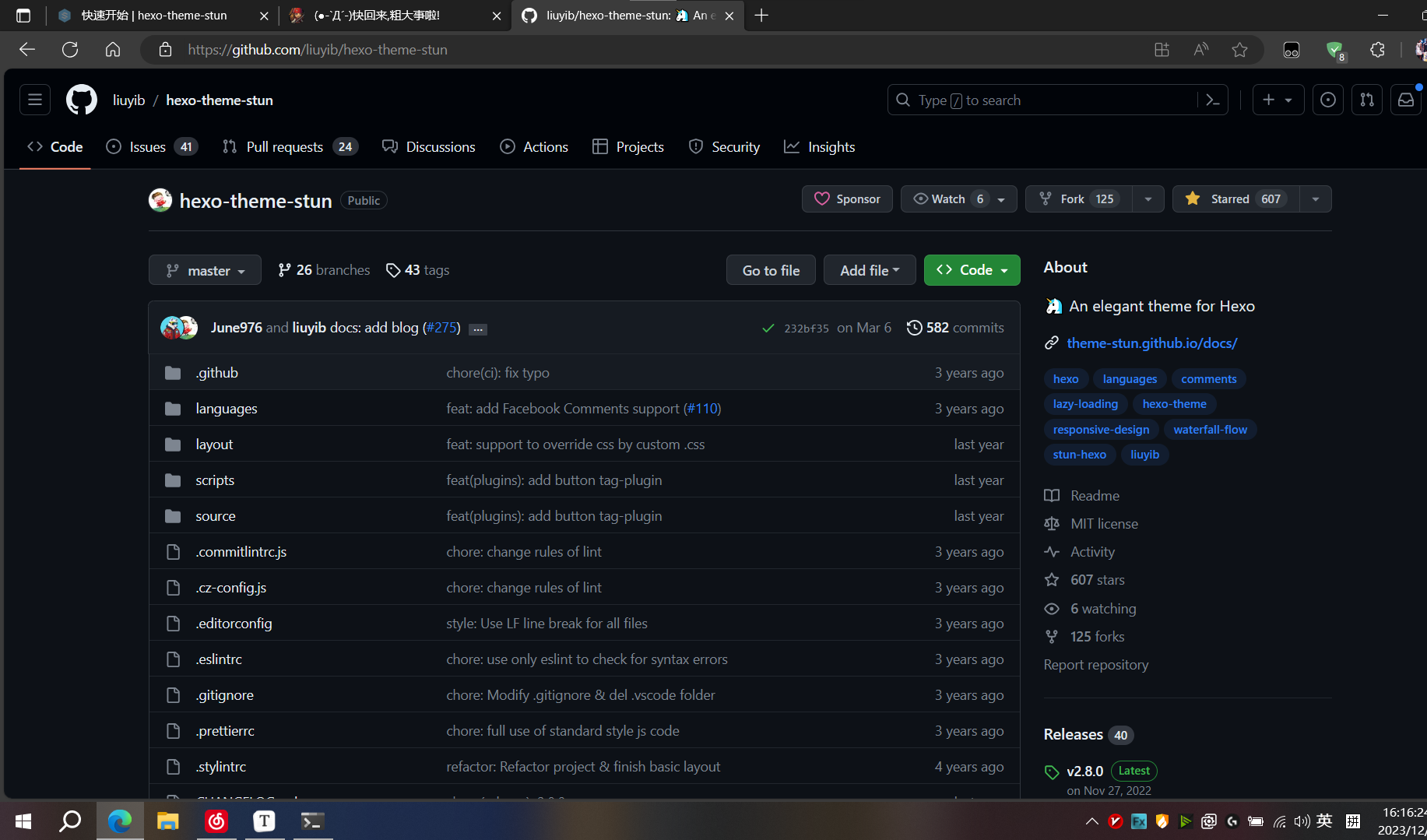
Task: Show hidden system tray icons chevron
Action: pos(1092,821)
